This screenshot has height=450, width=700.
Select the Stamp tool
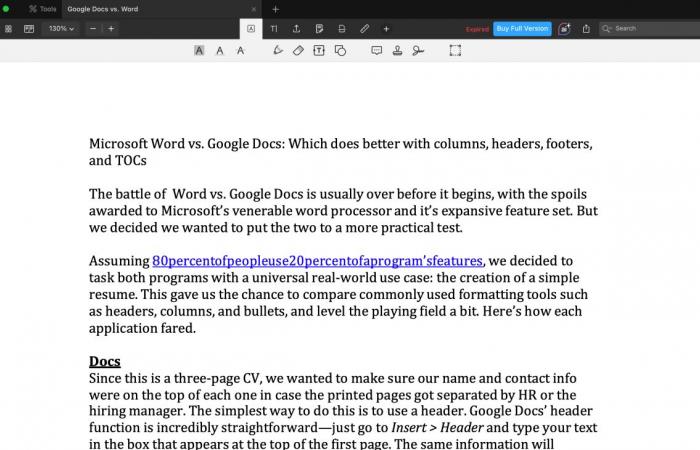pos(397,50)
